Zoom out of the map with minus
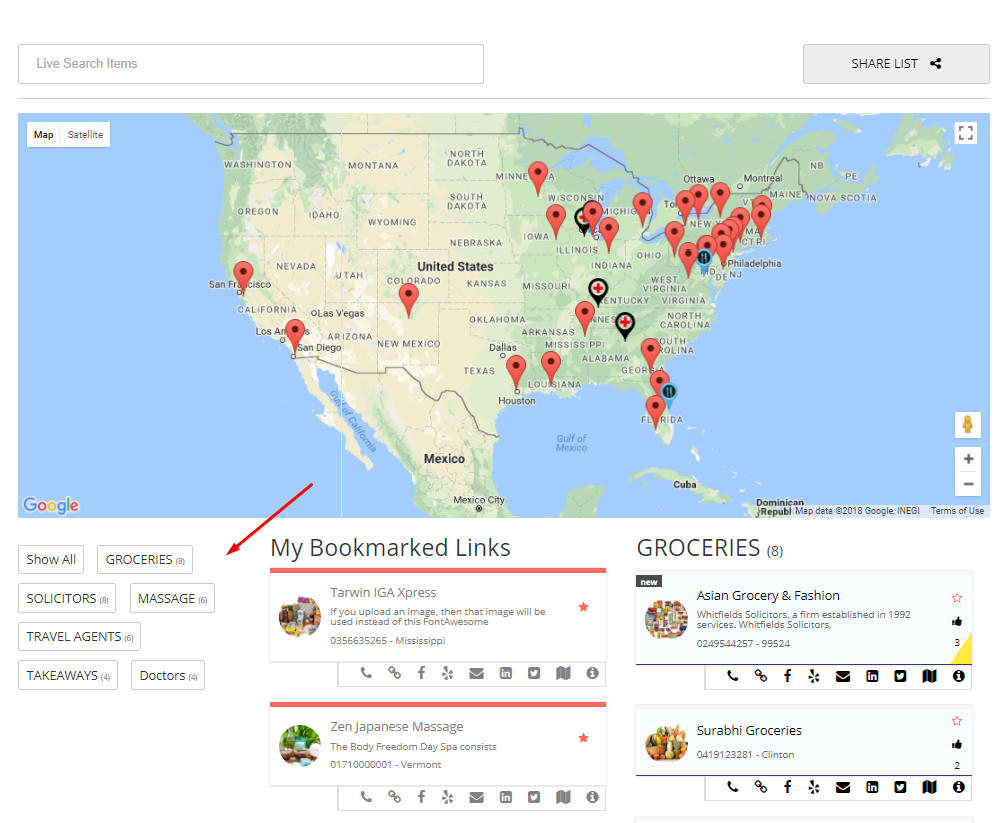Image resolution: width=1003 pixels, height=823 pixels. click(968, 484)
